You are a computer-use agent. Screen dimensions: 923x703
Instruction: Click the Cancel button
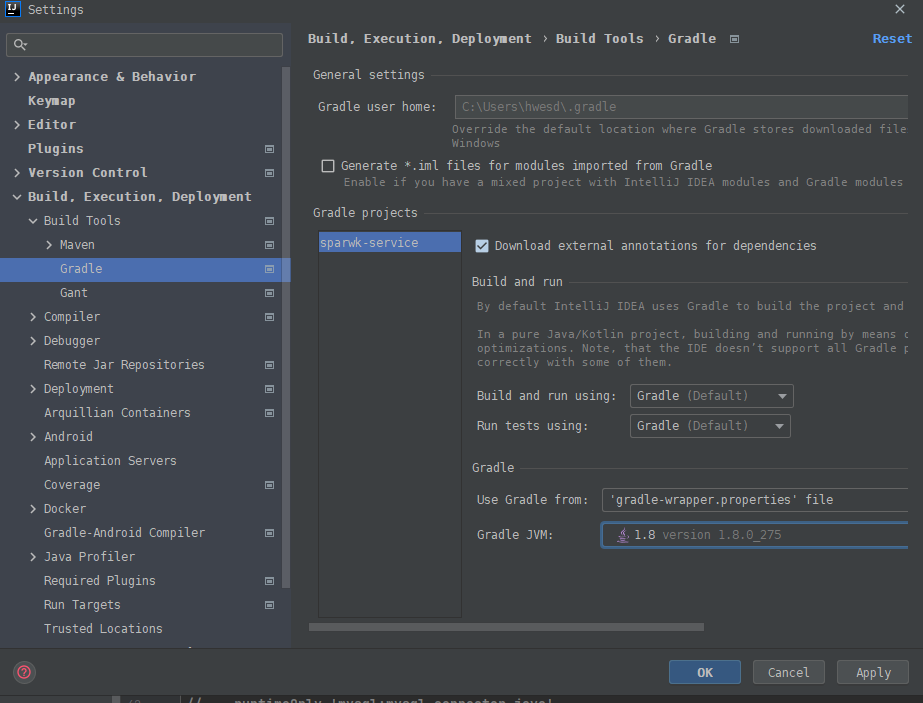click(788, 672)
